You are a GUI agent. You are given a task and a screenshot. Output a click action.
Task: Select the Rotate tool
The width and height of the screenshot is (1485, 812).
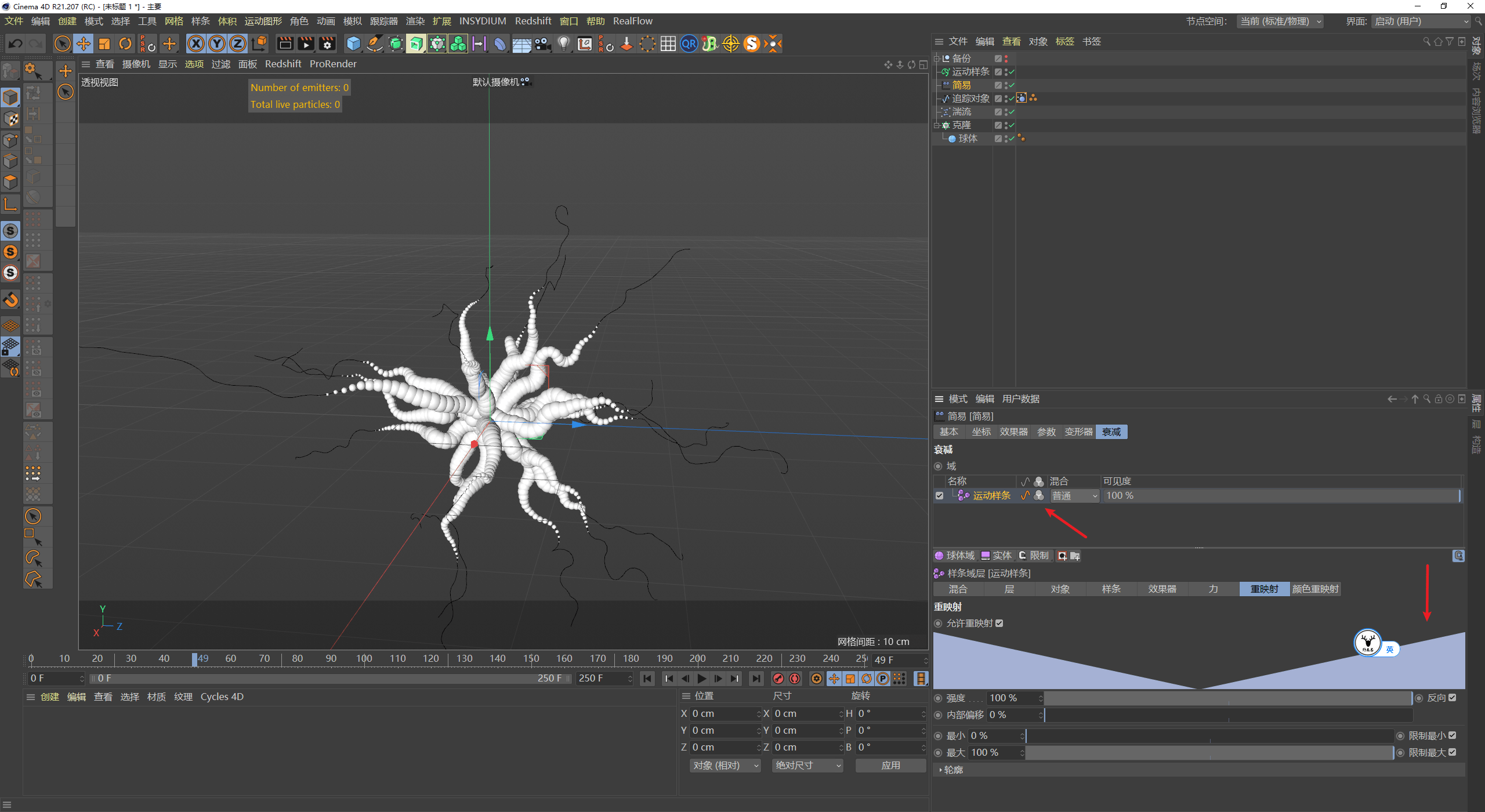click(x=125, y=43)
